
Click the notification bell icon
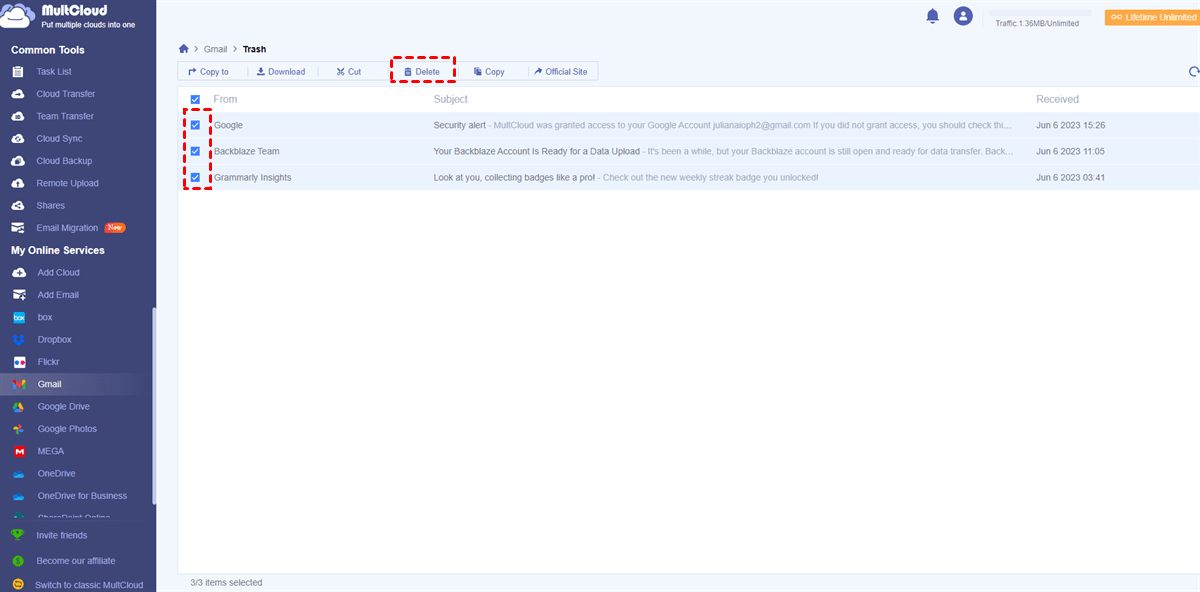click(932, 16)
